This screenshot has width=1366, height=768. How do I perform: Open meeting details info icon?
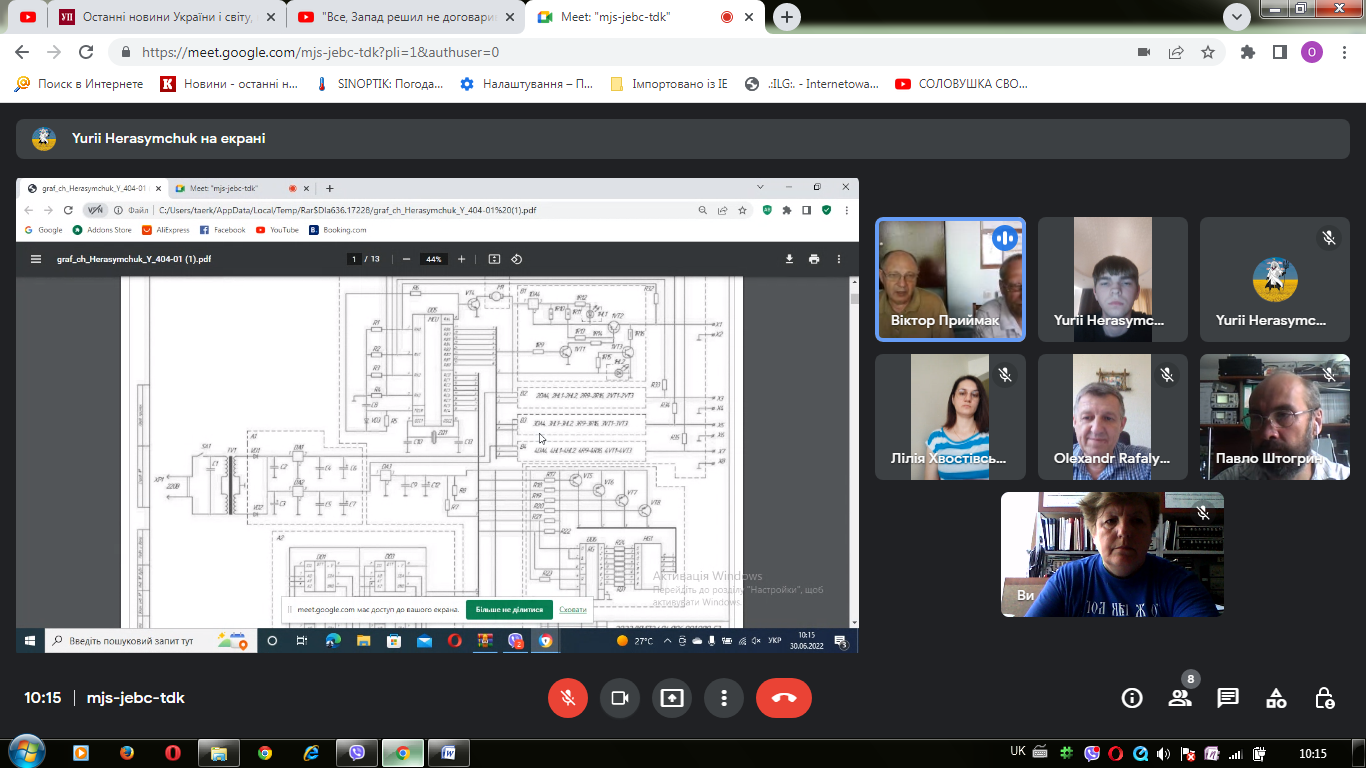tap(1132, 698)
